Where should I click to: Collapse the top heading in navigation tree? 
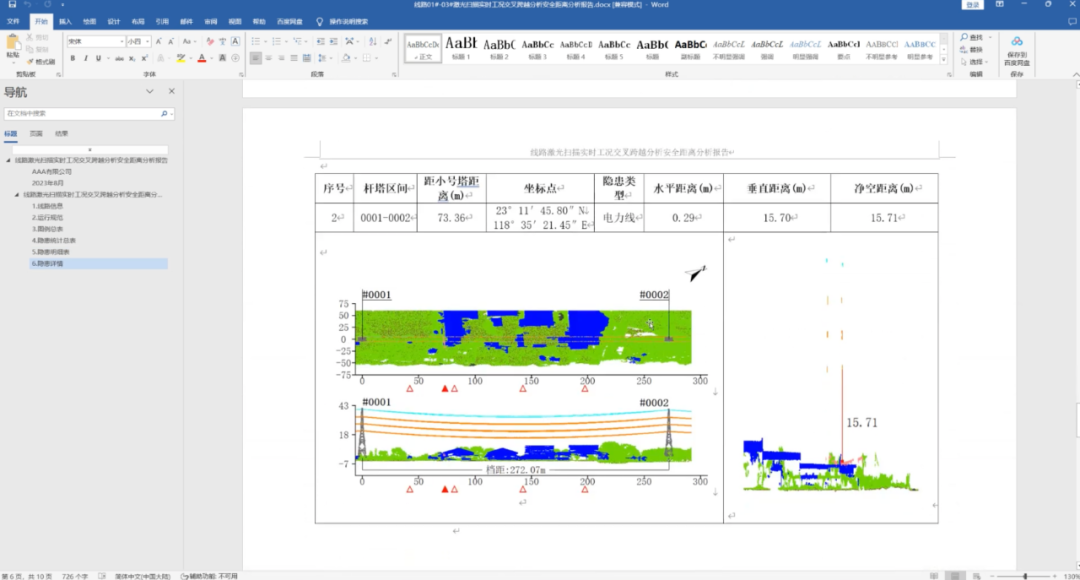[9, 160]
